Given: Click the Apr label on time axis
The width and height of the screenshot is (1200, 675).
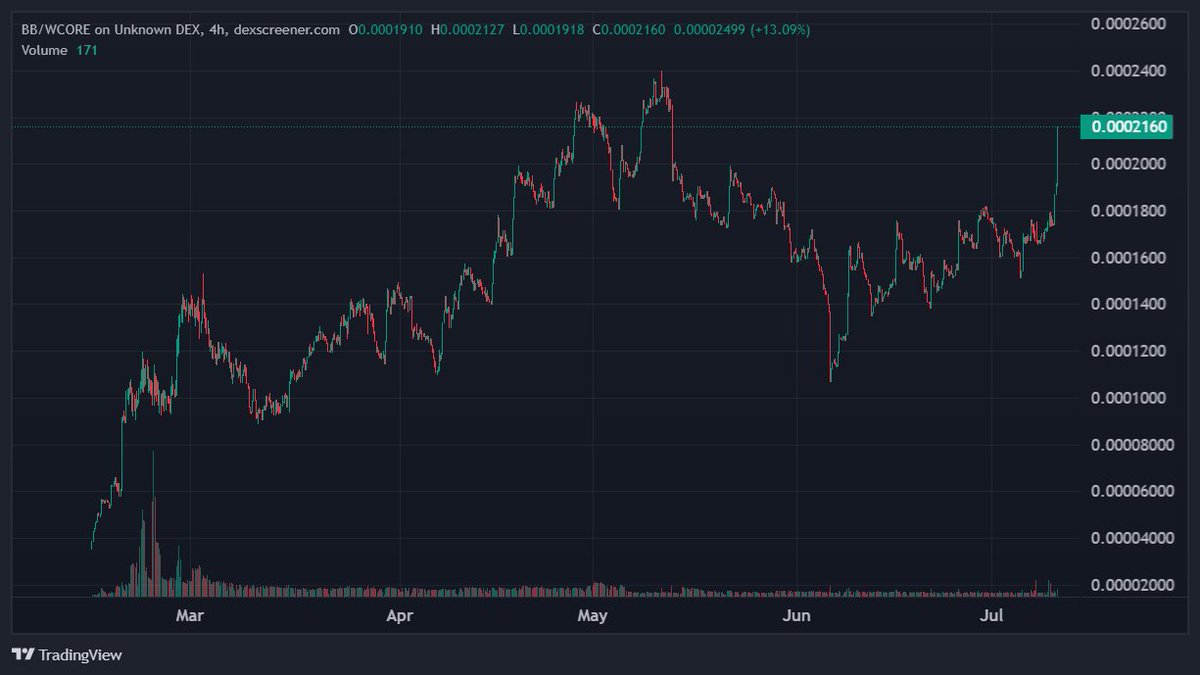Looking at the screenshot, I should click(399, 615).
